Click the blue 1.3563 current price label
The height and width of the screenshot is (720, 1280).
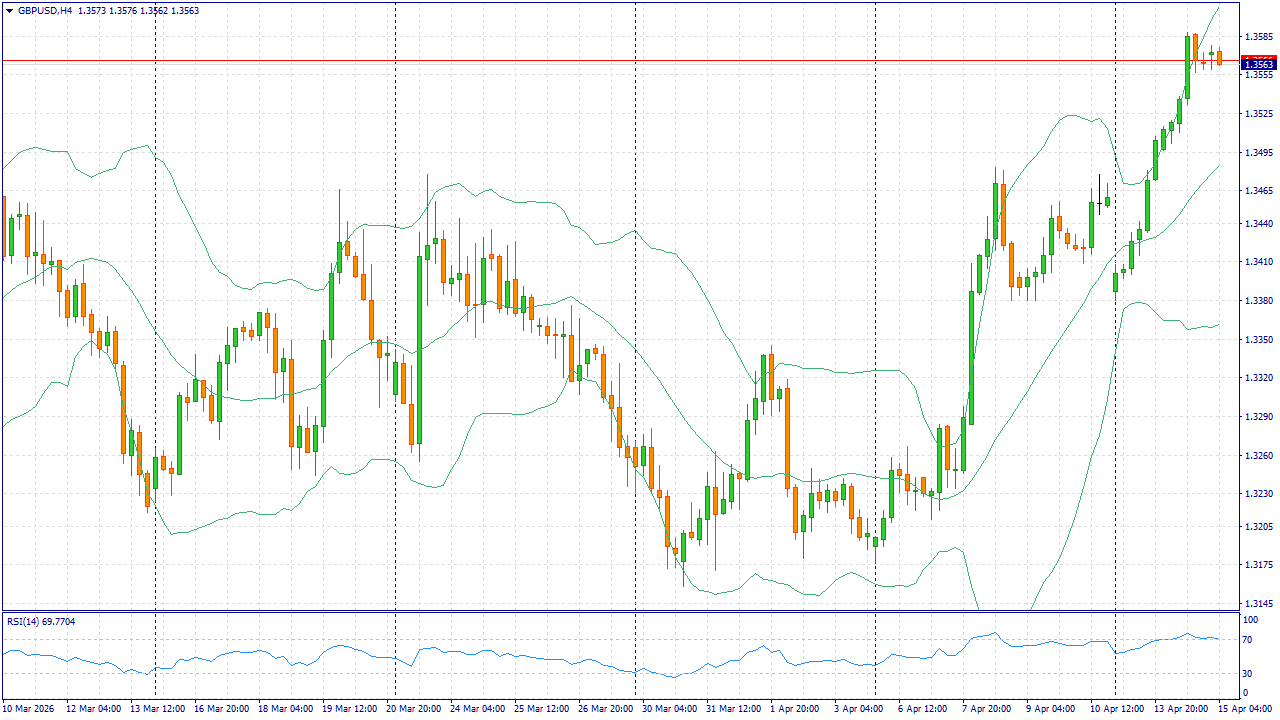(x=1258, y=65)
